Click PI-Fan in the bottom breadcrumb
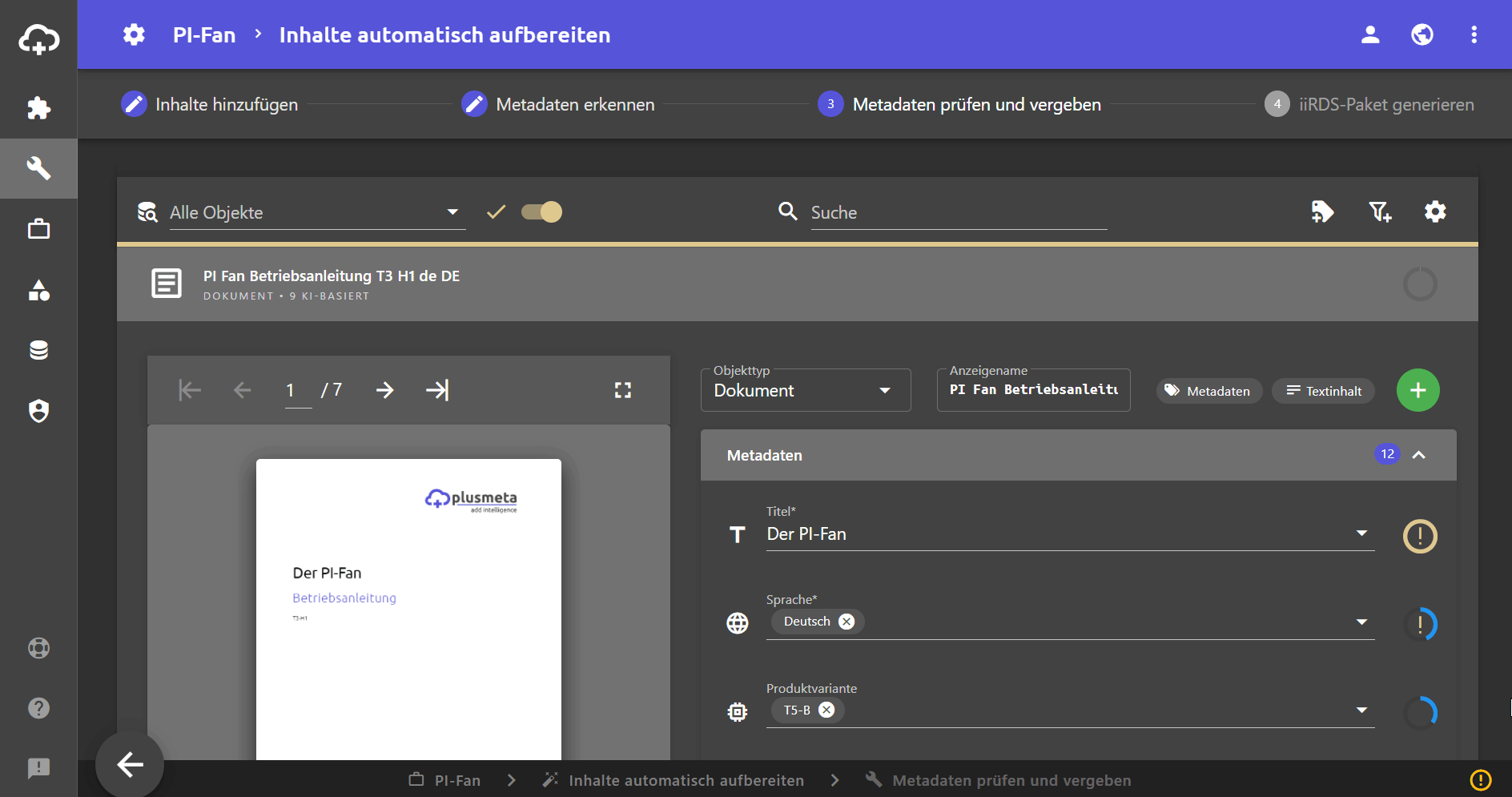Screen dimensions: 1512x797 458,780
